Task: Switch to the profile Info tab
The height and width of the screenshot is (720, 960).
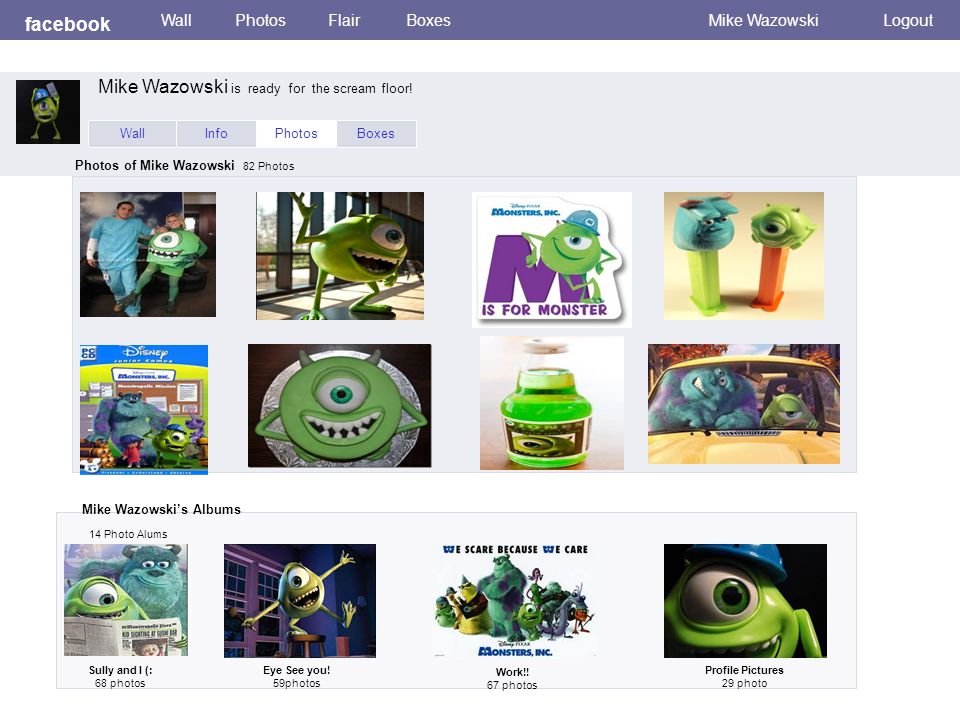Action: pyautogui.click(x=216, y=133)
